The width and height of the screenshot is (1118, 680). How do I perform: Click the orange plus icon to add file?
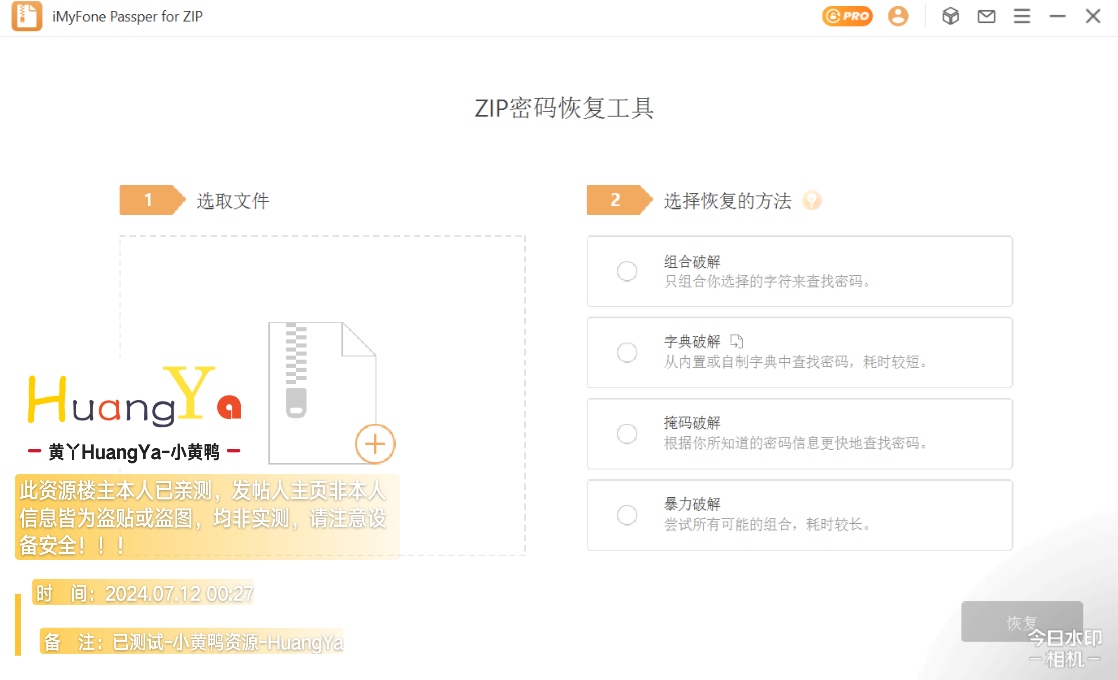375,443
